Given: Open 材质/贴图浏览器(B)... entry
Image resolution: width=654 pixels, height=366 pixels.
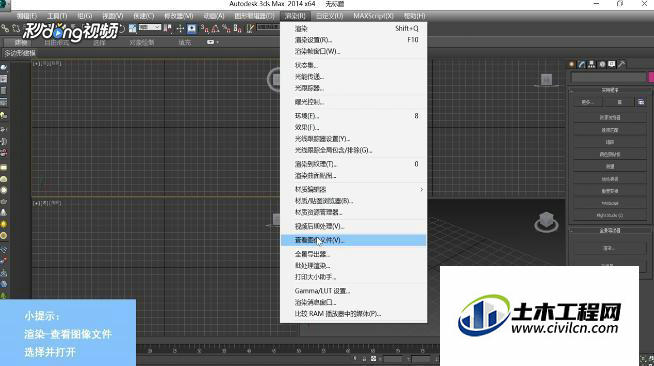Looking at the screenshot, I should 354,201.
